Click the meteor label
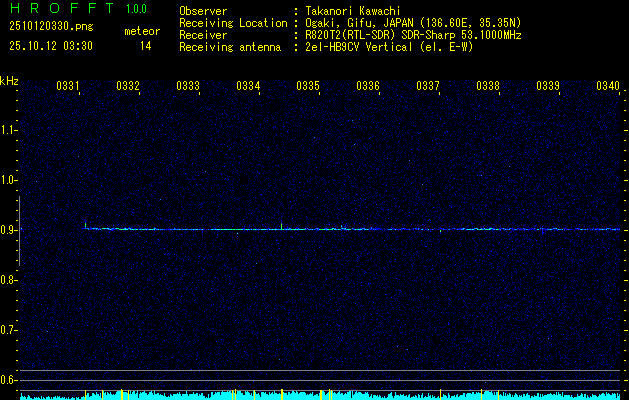629x400 pixels. point(142,31)
